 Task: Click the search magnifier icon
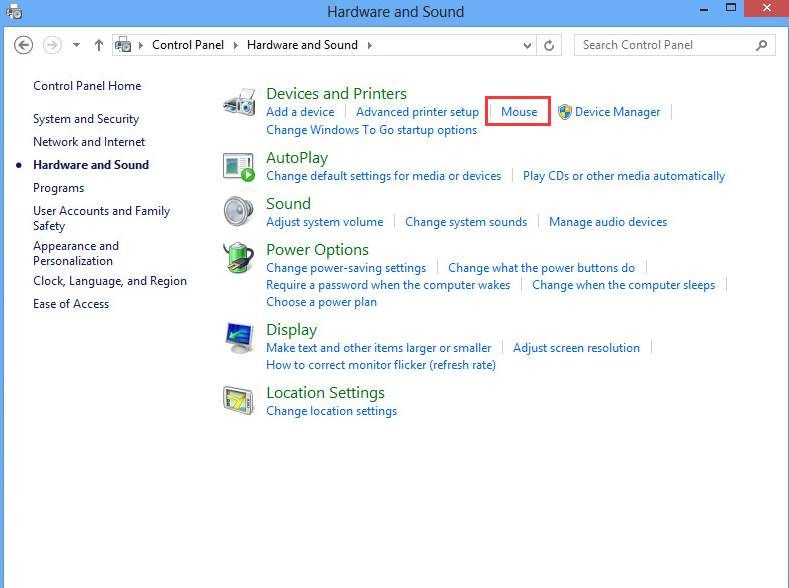(762, 45)
